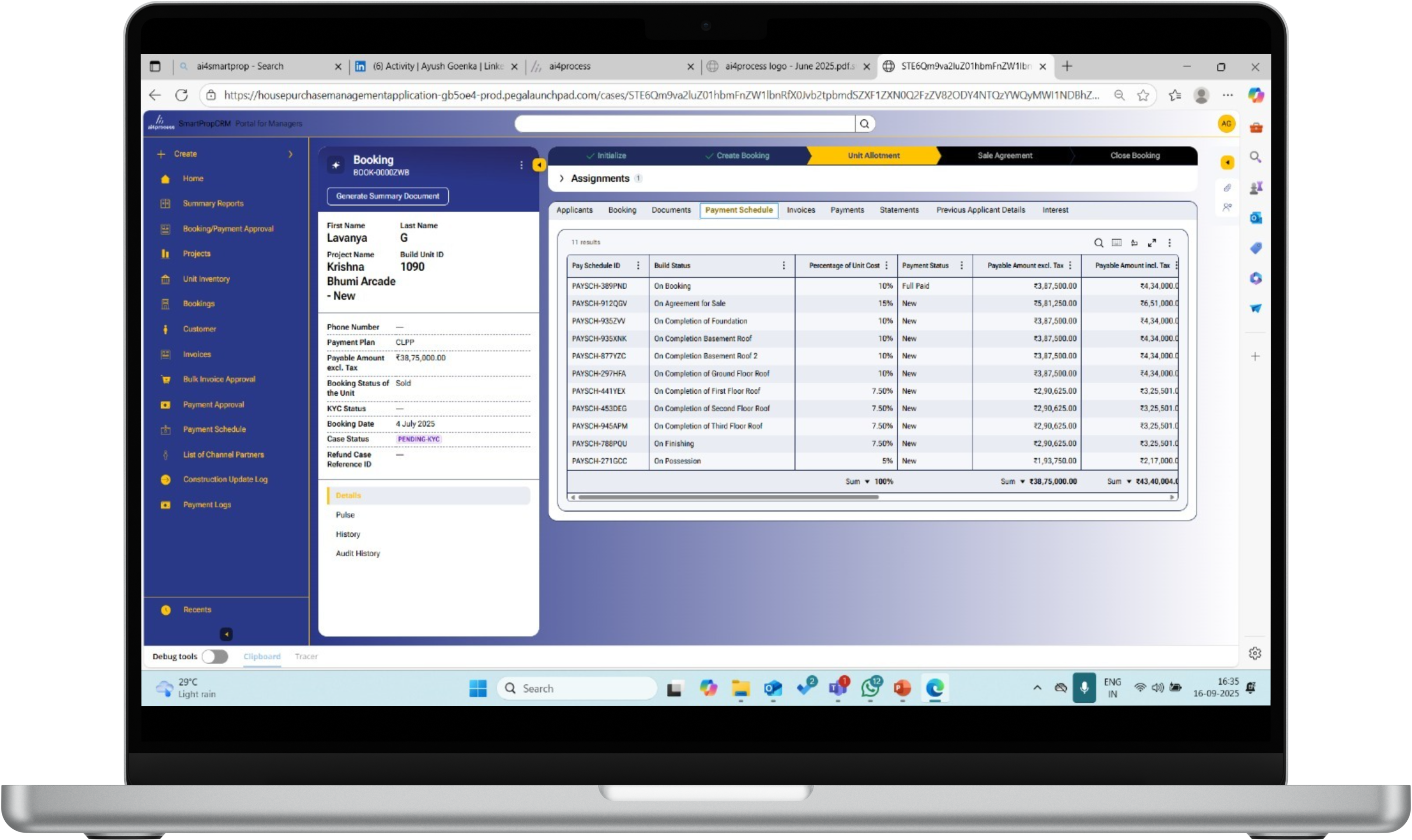The height and width of the screenshot is (840, 1412).
Task: Open Build Status column options menu
Action: pyautogui.click(x=783, y=265)
